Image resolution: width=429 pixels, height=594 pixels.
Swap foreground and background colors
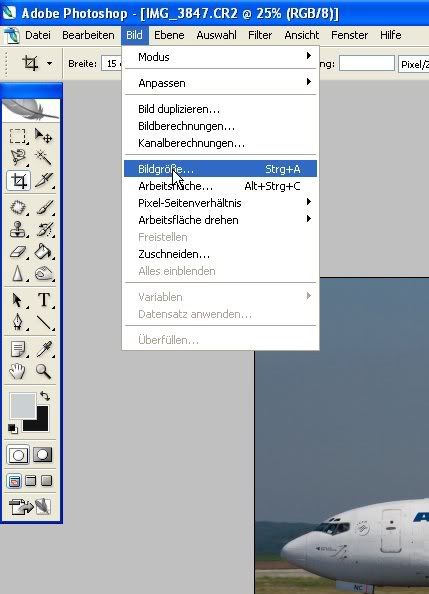point(45,396)
